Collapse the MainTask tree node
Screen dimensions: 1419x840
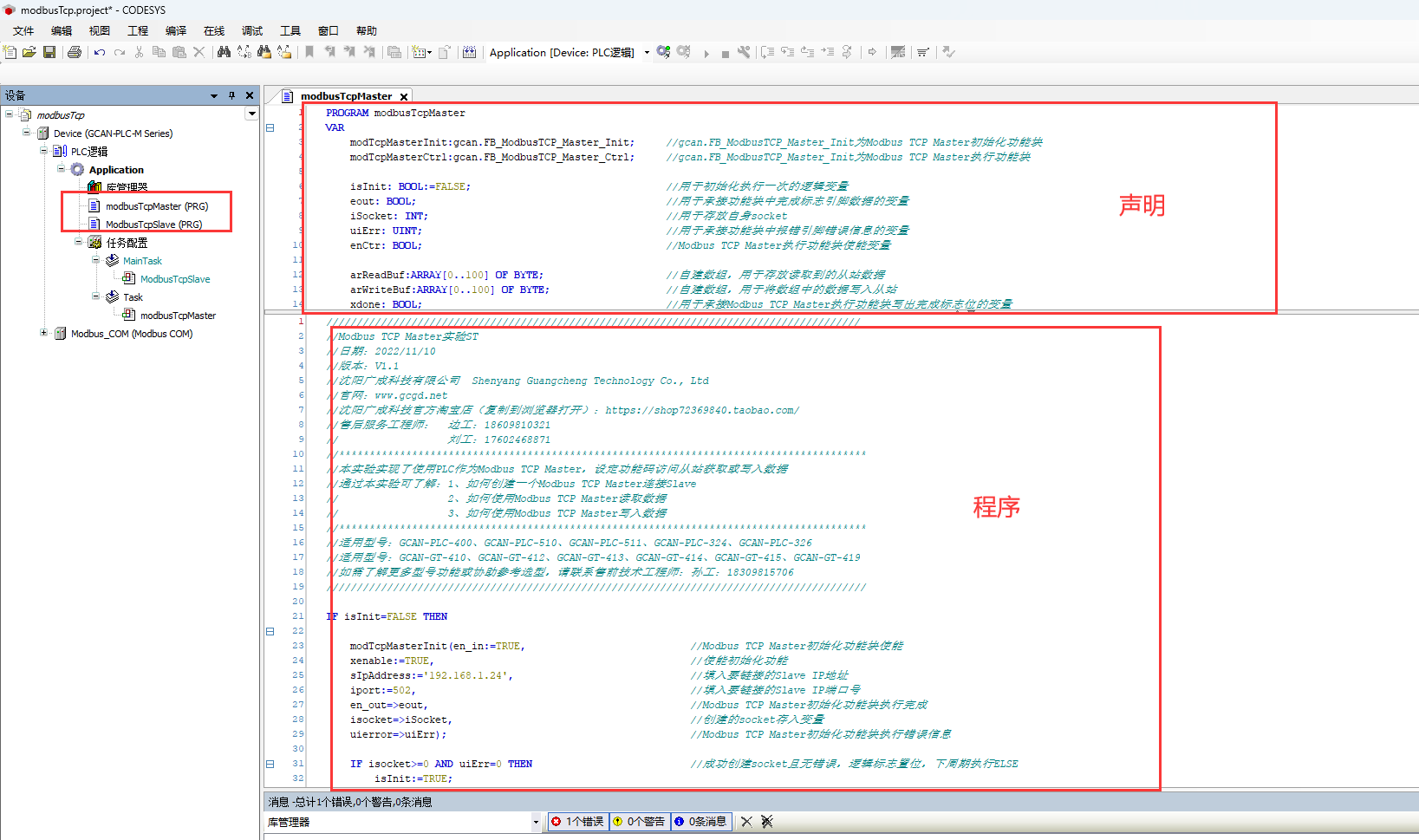pyautogui.click(x=96, y=260)
